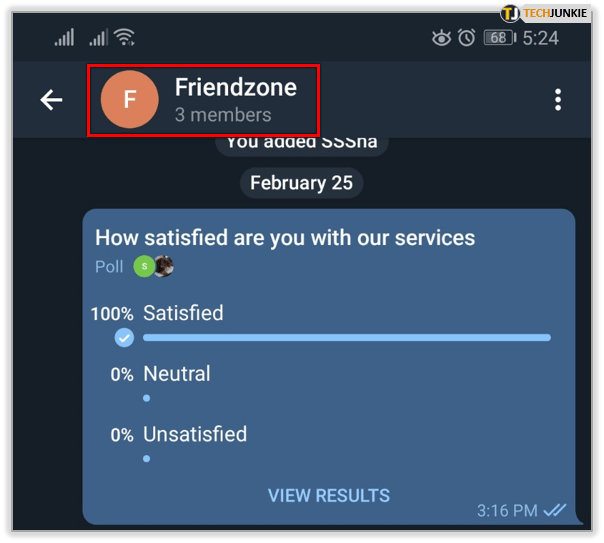Click the photo voter avatar

click(164, 266)
